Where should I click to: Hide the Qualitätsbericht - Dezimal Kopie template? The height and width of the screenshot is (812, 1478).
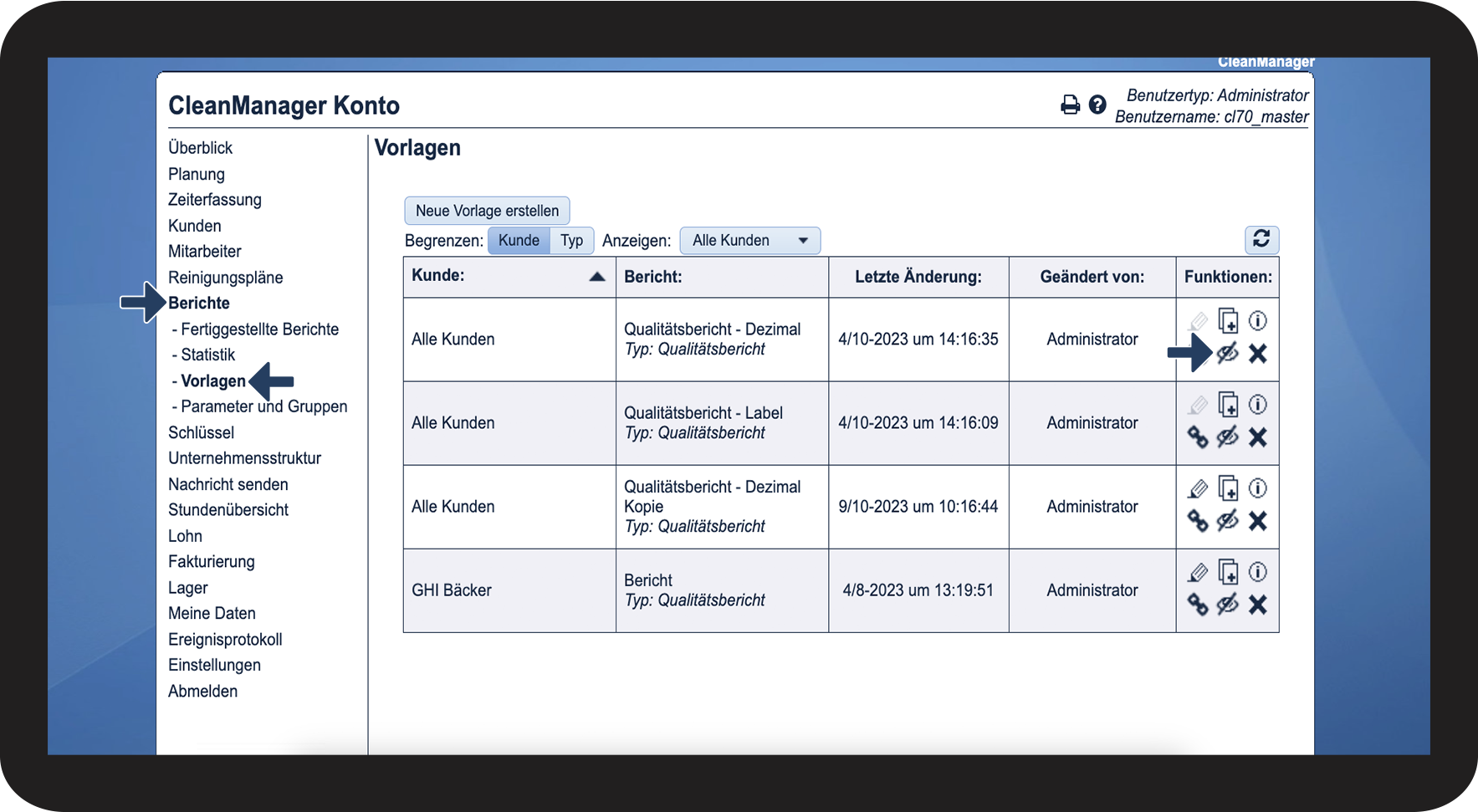tap(1228, 521)
